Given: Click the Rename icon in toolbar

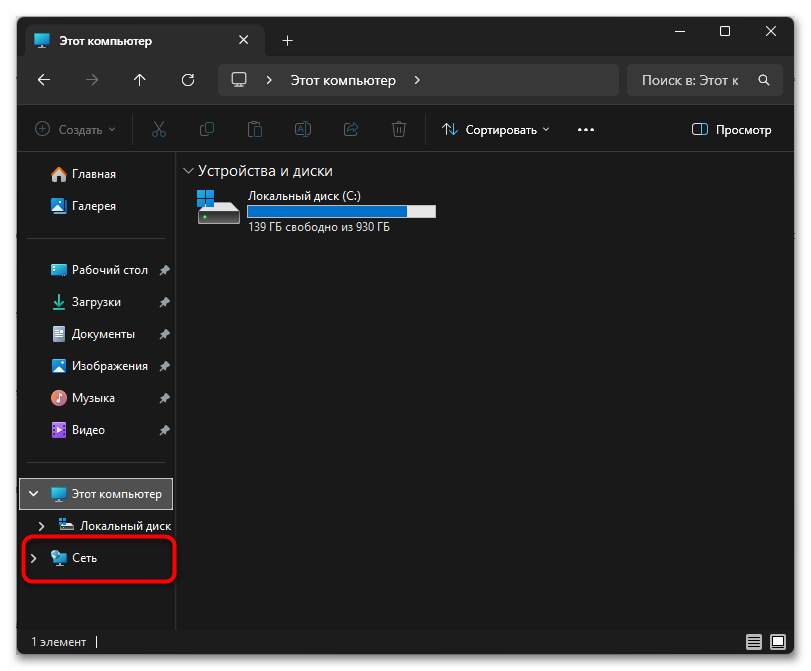Looking at the screenshot, I should [x=303, y=130].
